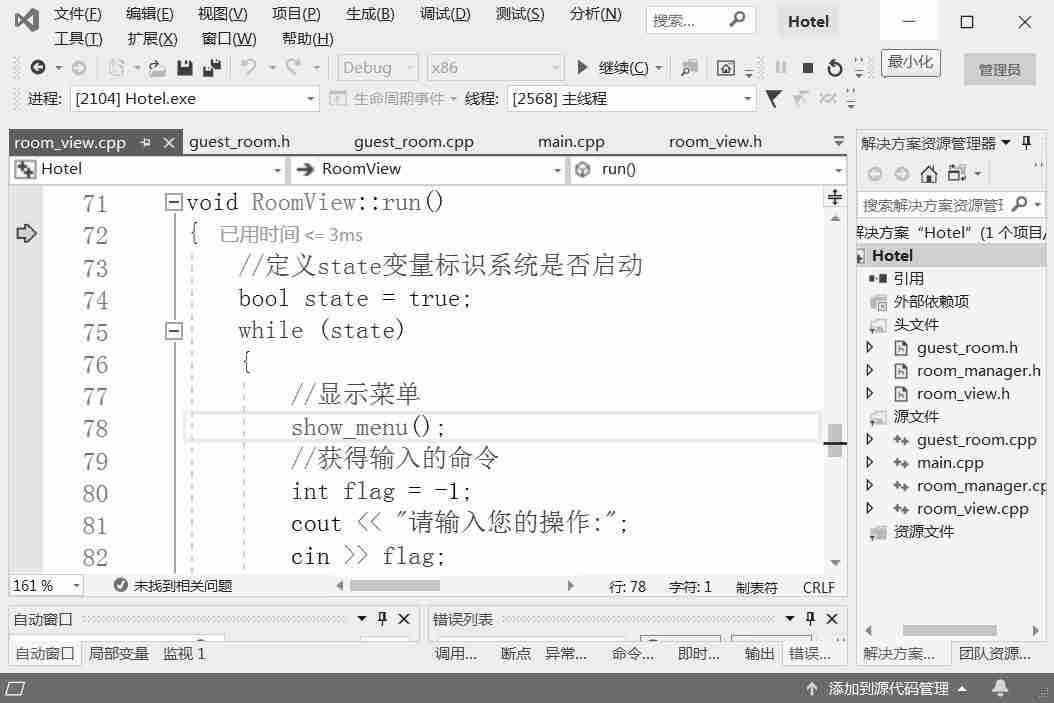1054x703 pixels.
Task: Open the 调试(D) menu
Action: [x=445, y=13]
